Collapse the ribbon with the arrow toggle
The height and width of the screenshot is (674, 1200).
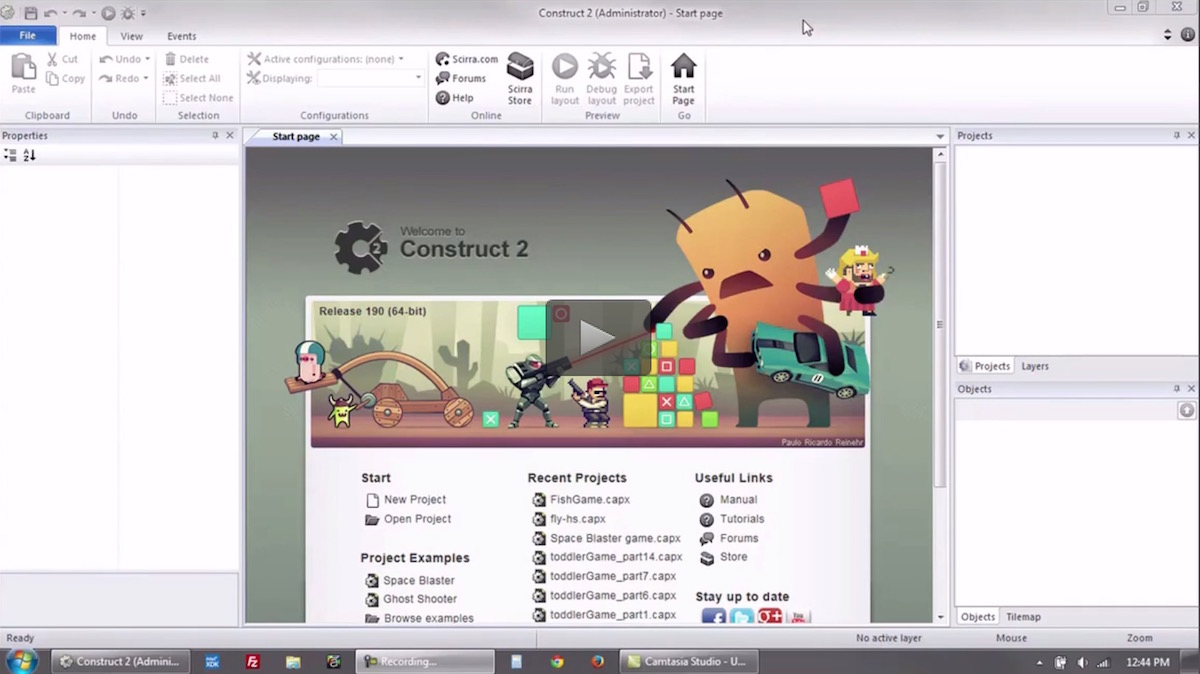coord(1167,35)
